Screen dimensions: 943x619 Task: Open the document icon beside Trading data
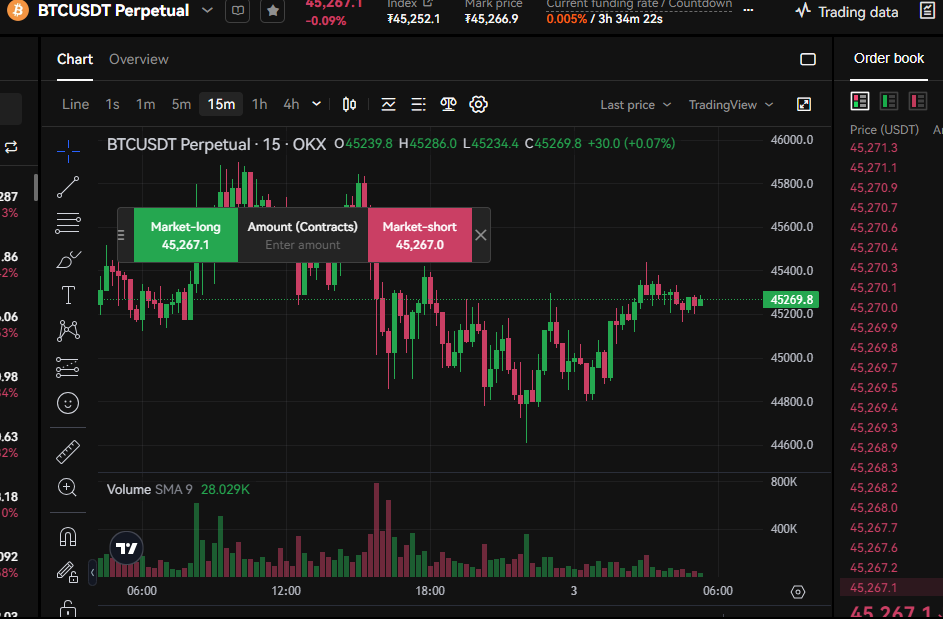[928, 10]
